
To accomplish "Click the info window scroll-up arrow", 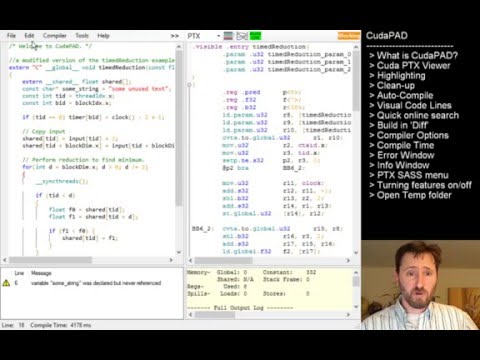I will [356, 273].
